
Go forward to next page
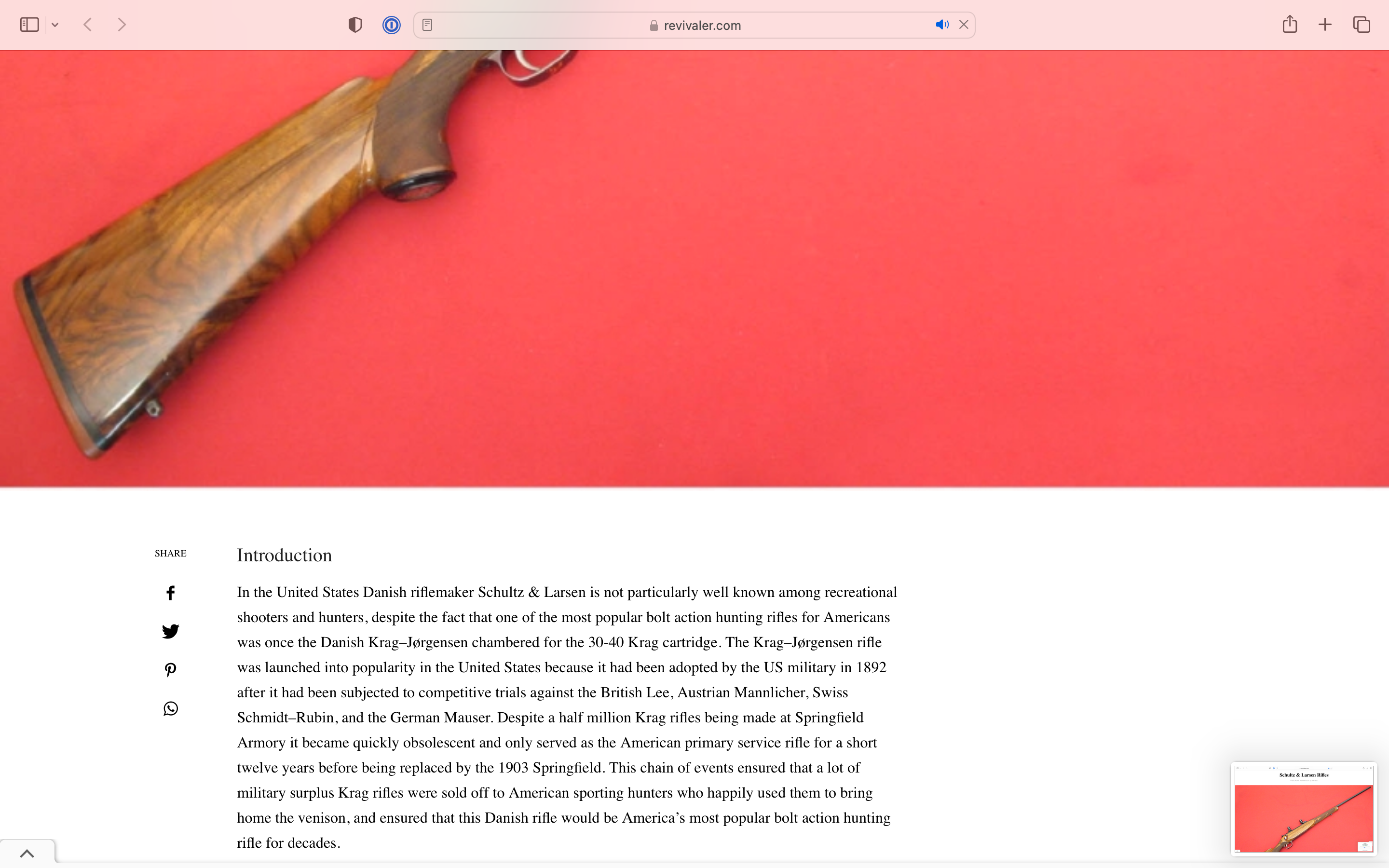[122, 25]
